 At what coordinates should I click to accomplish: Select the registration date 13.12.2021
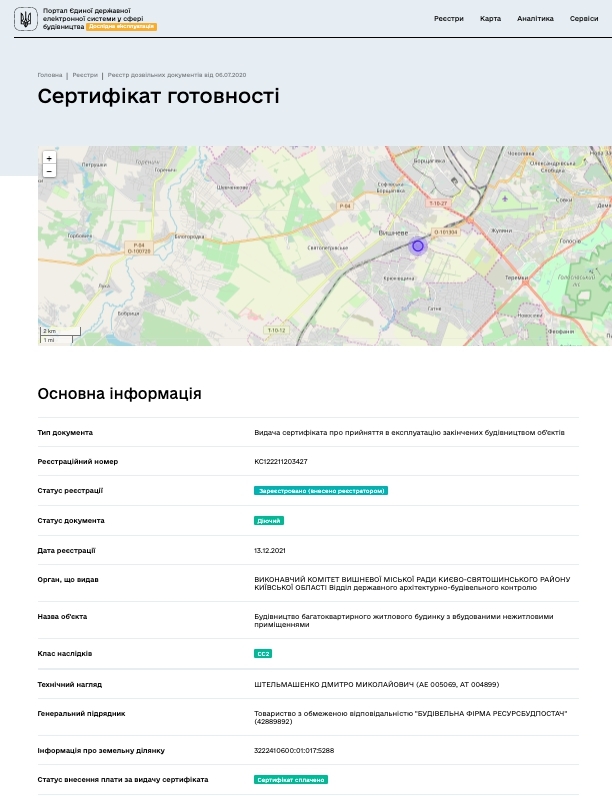coord(269,550)
